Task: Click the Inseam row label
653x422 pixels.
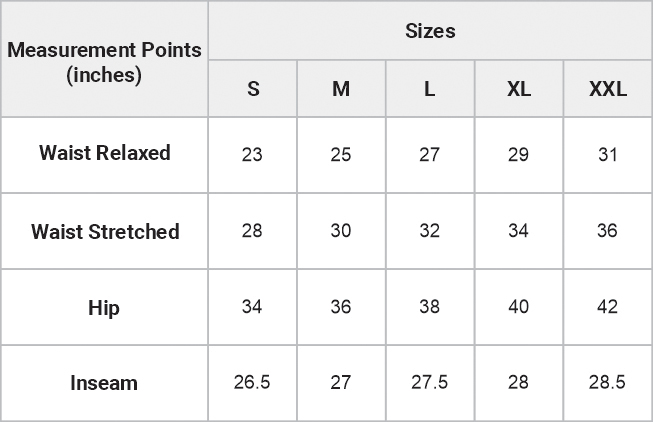Action: tap(104, 383)
